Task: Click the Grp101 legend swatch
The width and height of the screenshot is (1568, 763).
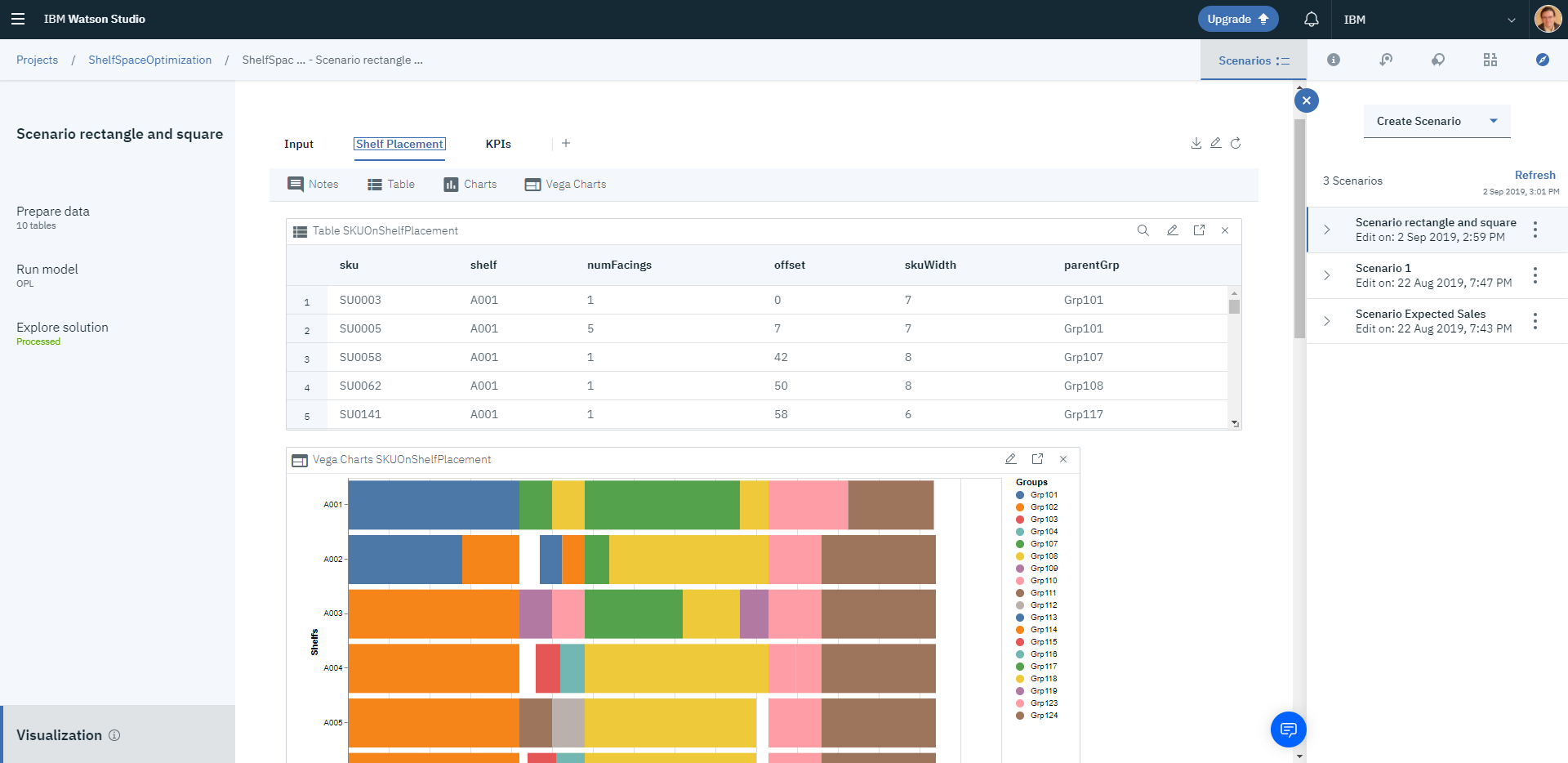Action: coord(1020,495)
